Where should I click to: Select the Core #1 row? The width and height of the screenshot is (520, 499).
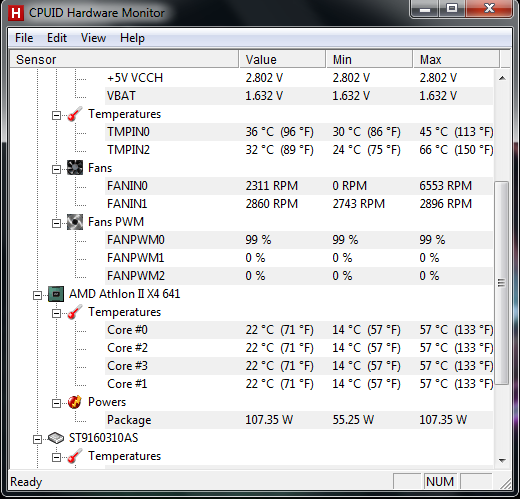point(299,384)
